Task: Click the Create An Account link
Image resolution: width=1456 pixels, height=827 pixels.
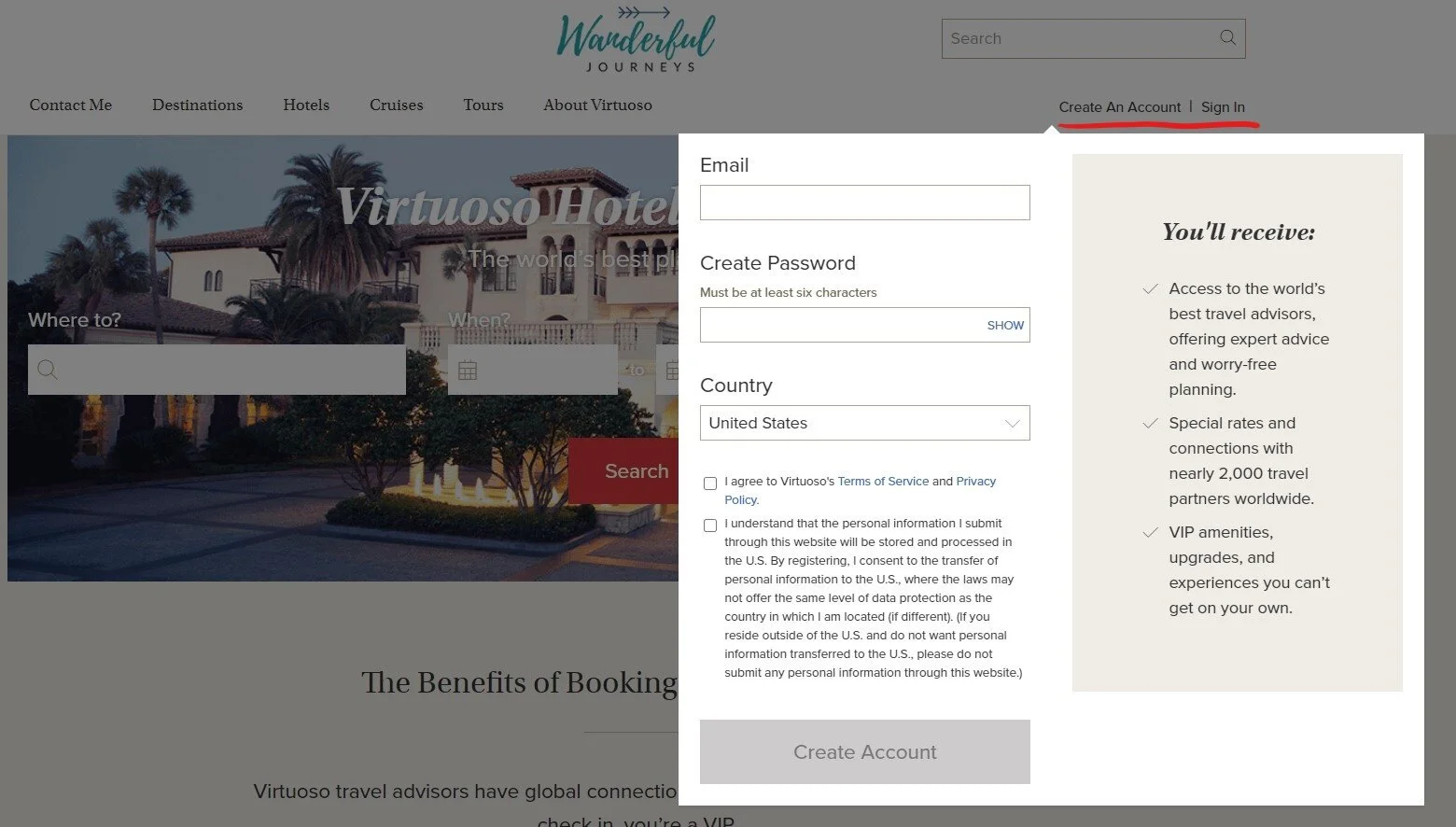Action: tap(1119, 106)
